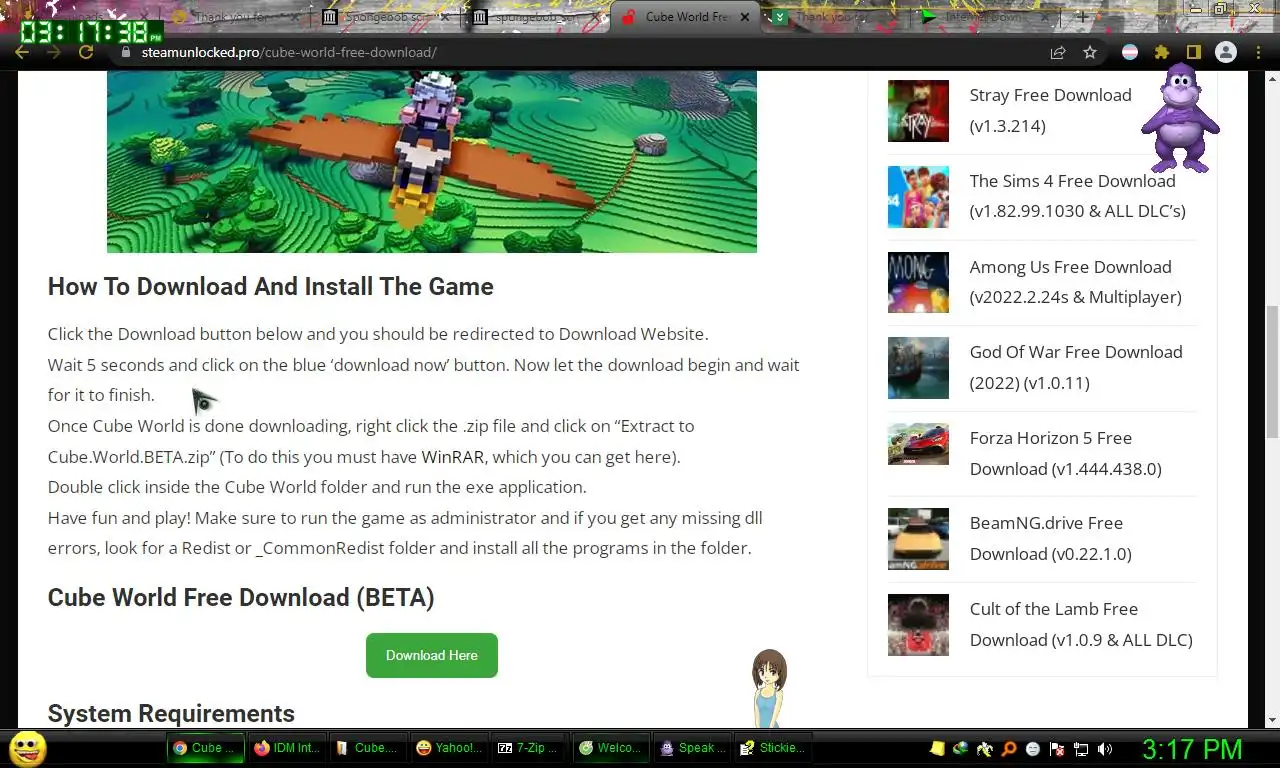Open the Chrome profile avatar

1226,52
